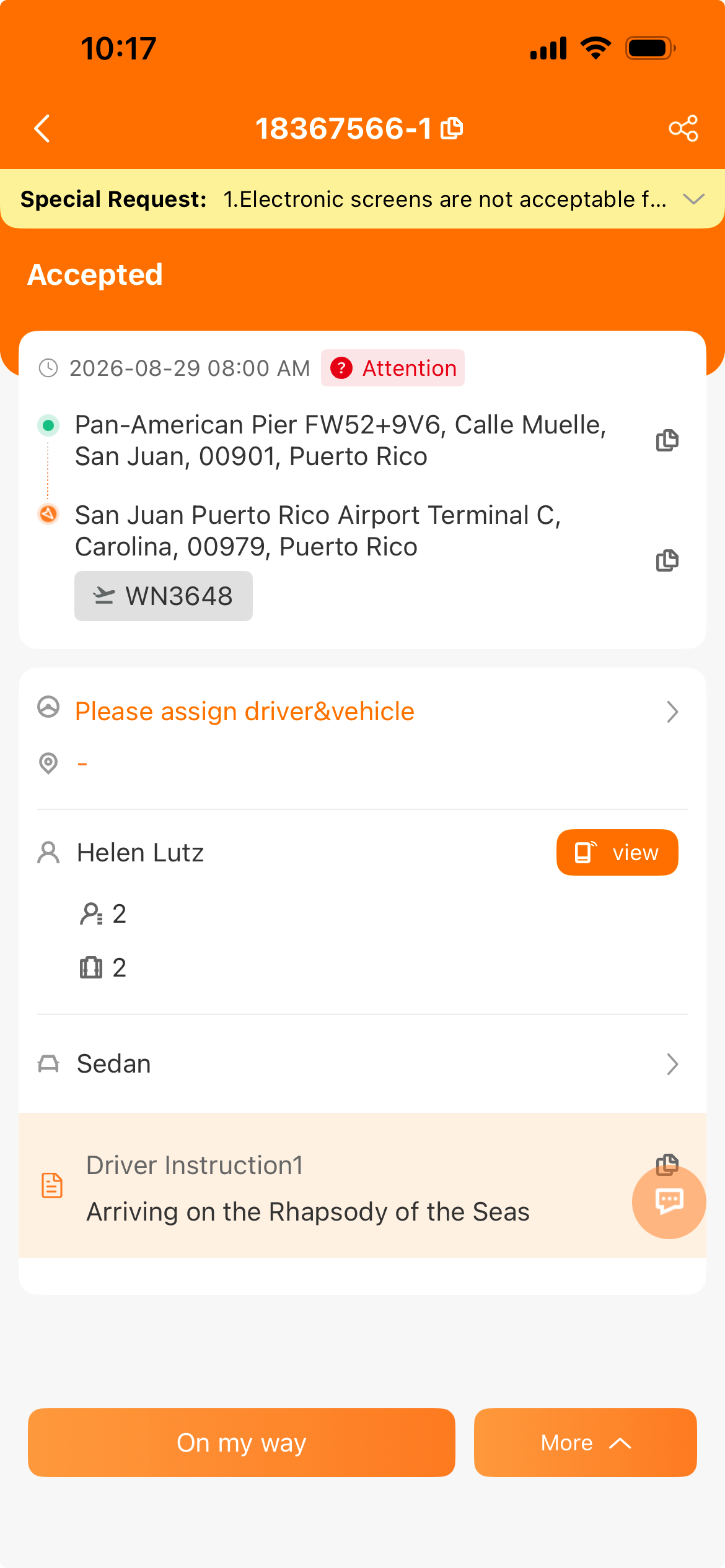View passenger Helen Lutz contact

point(617,852)
